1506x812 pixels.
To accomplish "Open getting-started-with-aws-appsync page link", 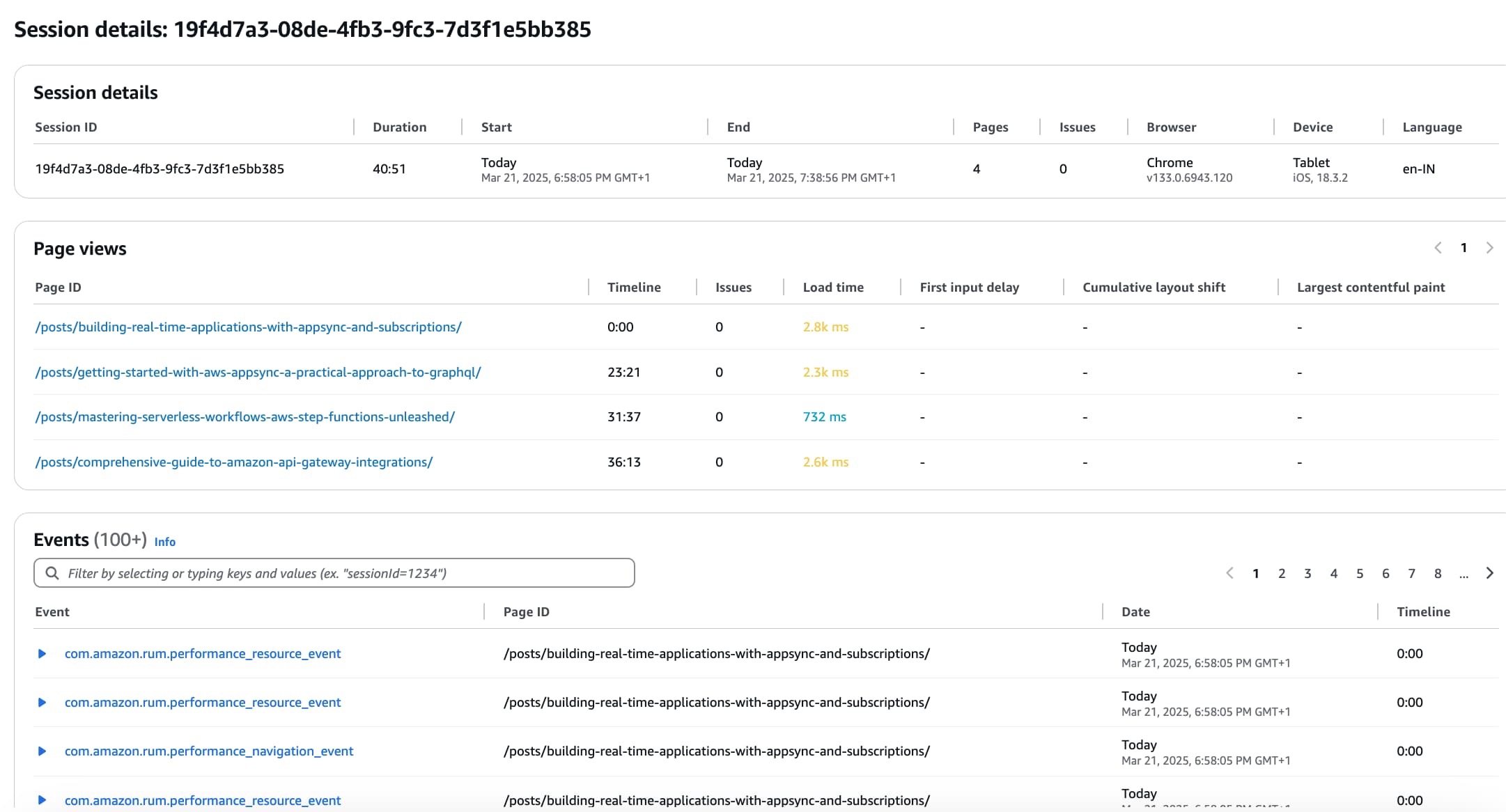I will 258,373.
